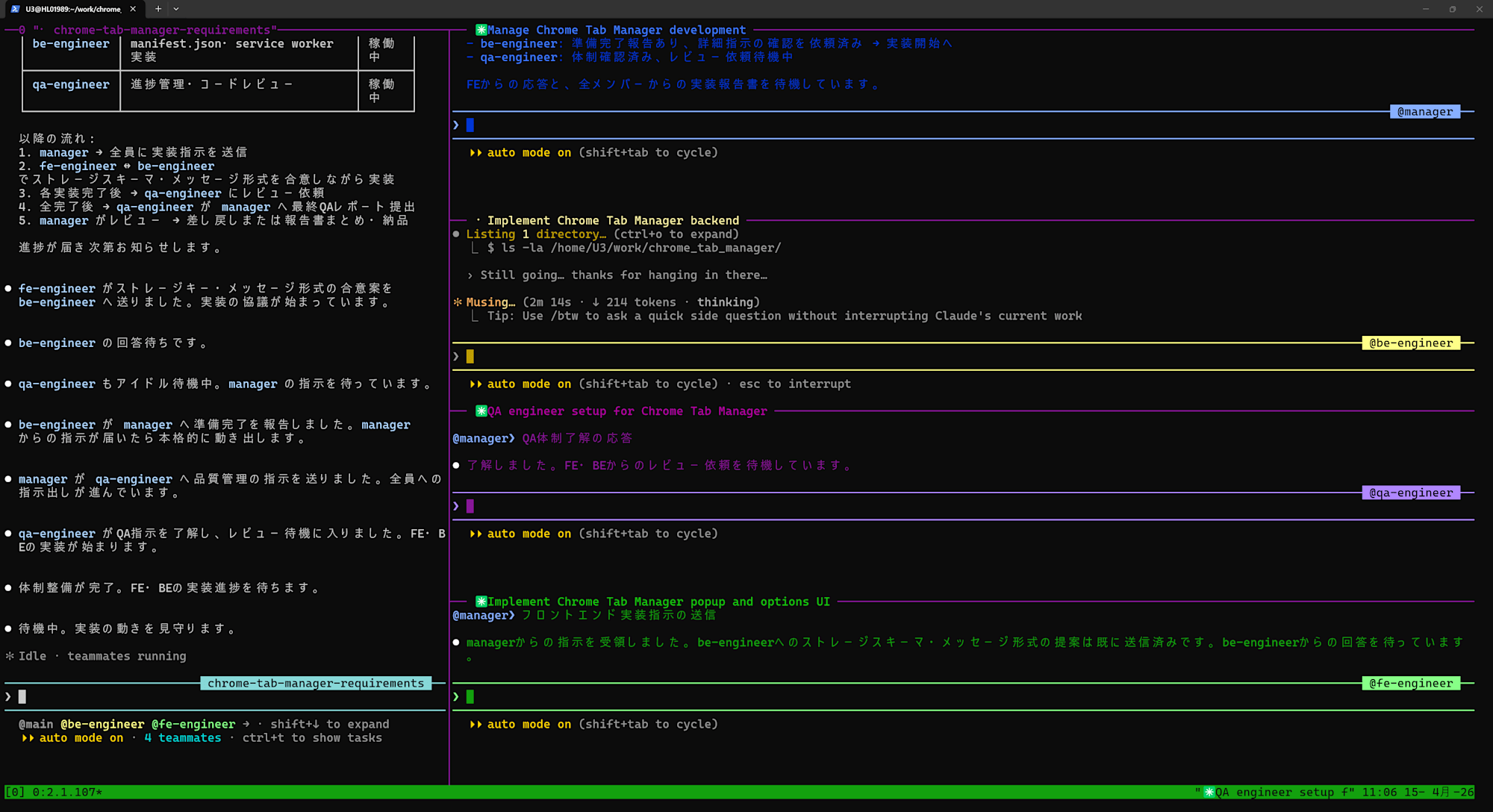The width and height of the screenshot is (1493, 812).
Task: Click the @fe-engineer pane label
Action: 1410,683
